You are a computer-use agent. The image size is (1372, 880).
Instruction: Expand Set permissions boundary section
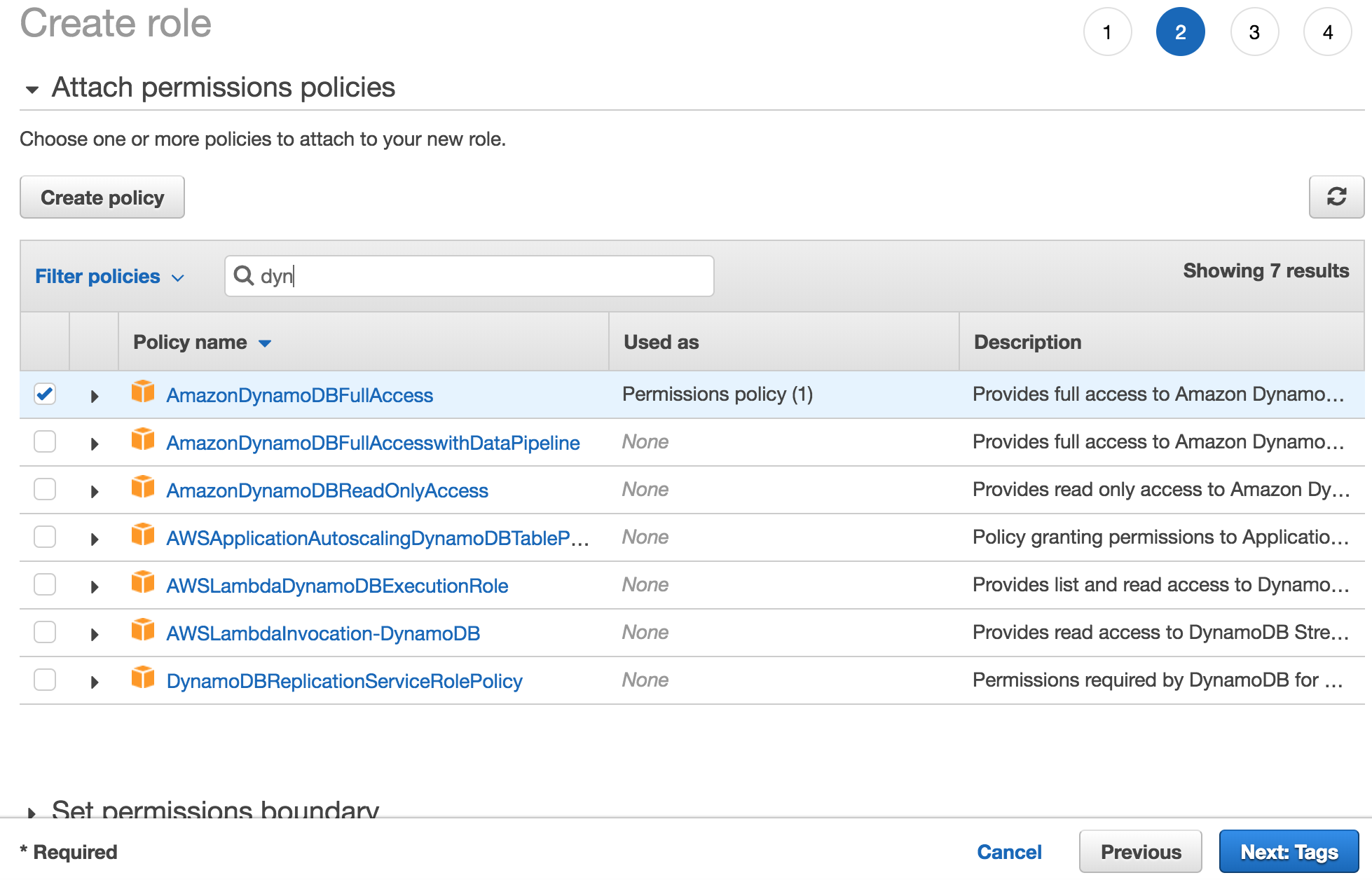tap(32, 813)
